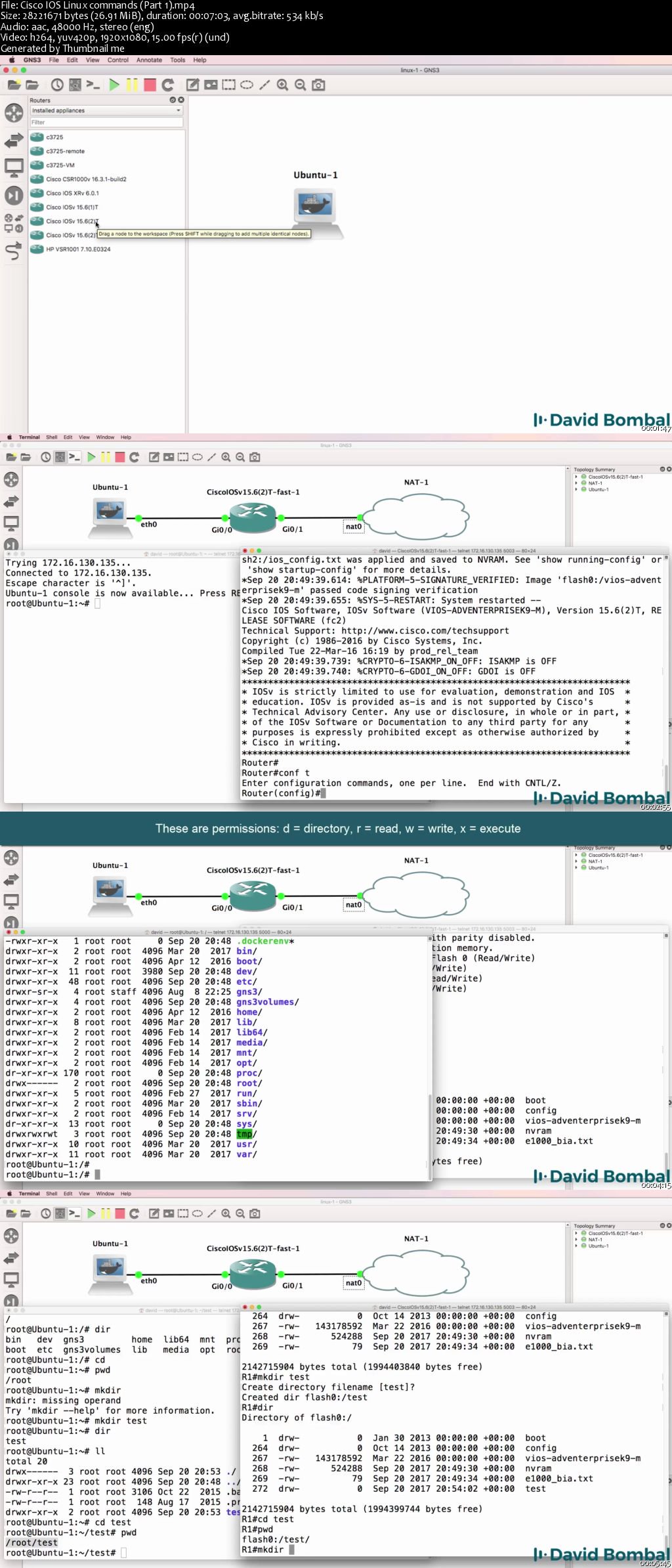
Task: Click the Filter input field
Action: 106,122
